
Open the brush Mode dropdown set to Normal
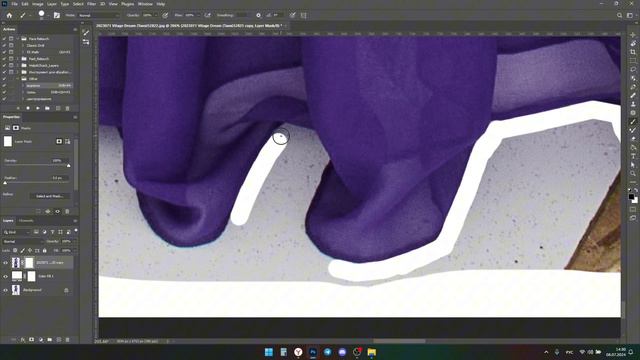[98, 16]
